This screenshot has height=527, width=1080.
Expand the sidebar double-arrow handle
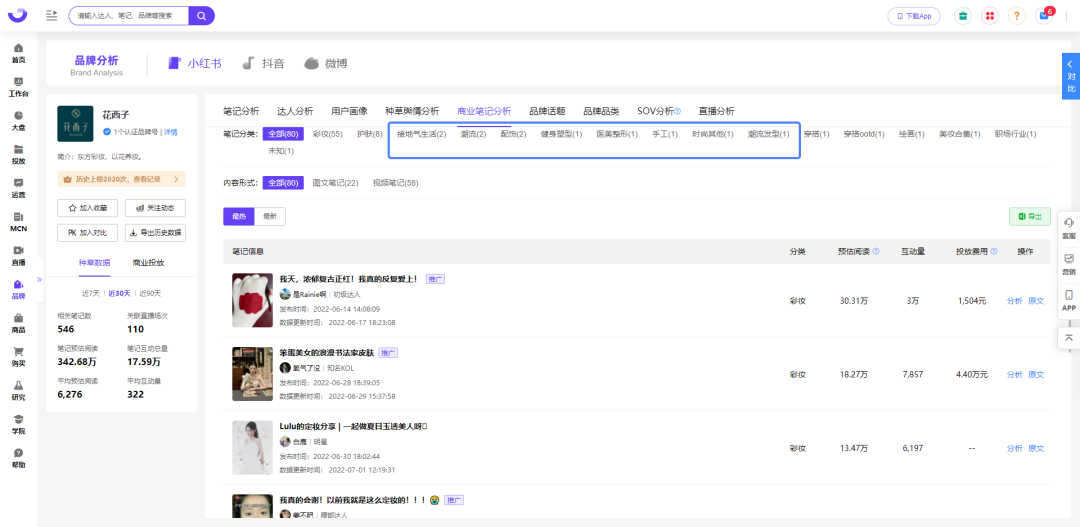pos(39,280)
